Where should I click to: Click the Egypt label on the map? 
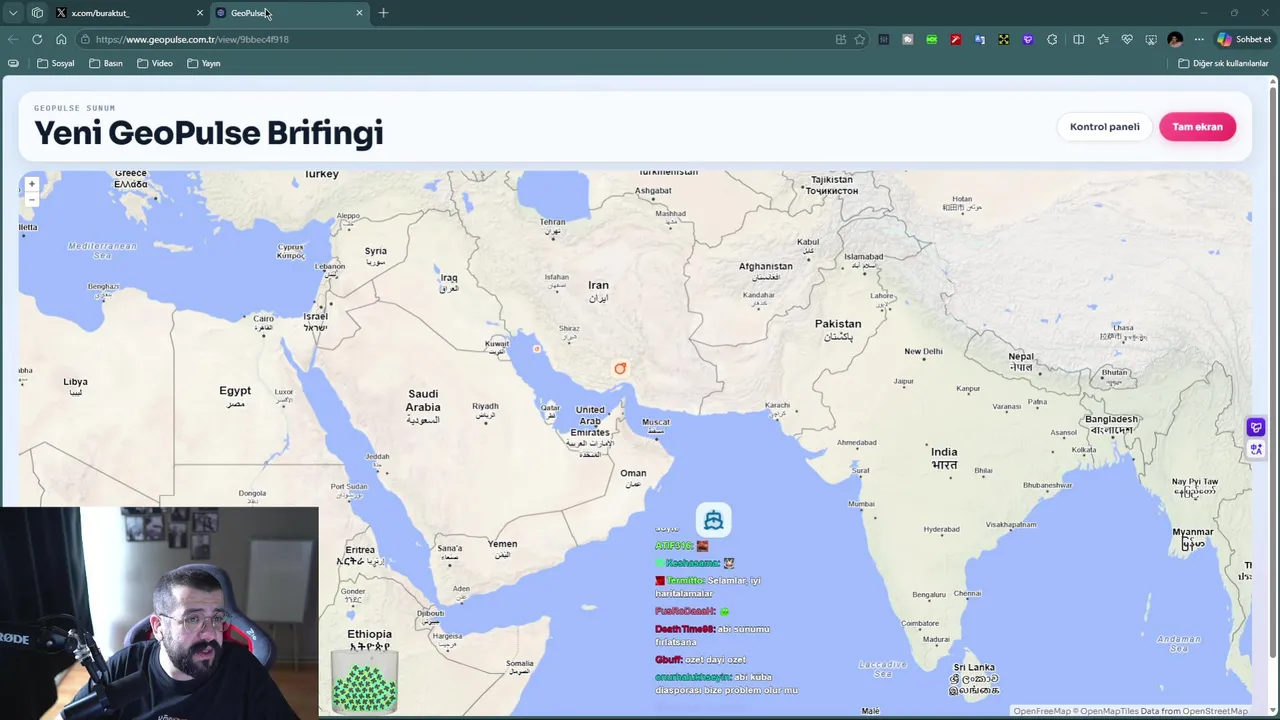click(235, 396)
